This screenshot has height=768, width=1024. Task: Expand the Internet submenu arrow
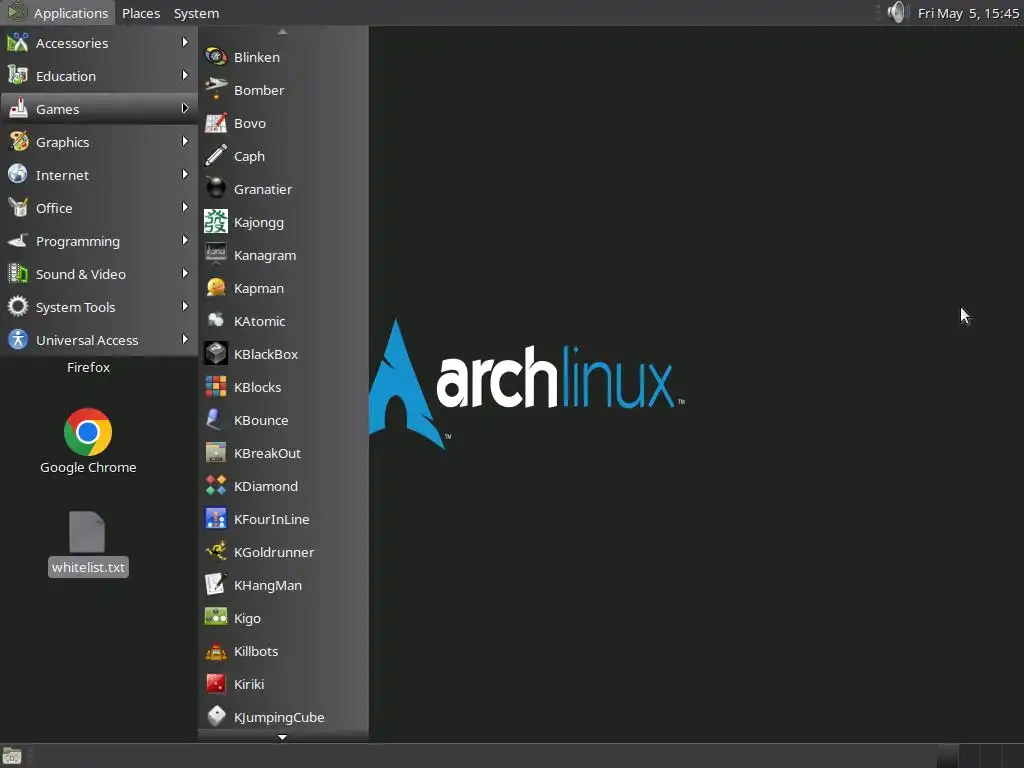(185, 174)
